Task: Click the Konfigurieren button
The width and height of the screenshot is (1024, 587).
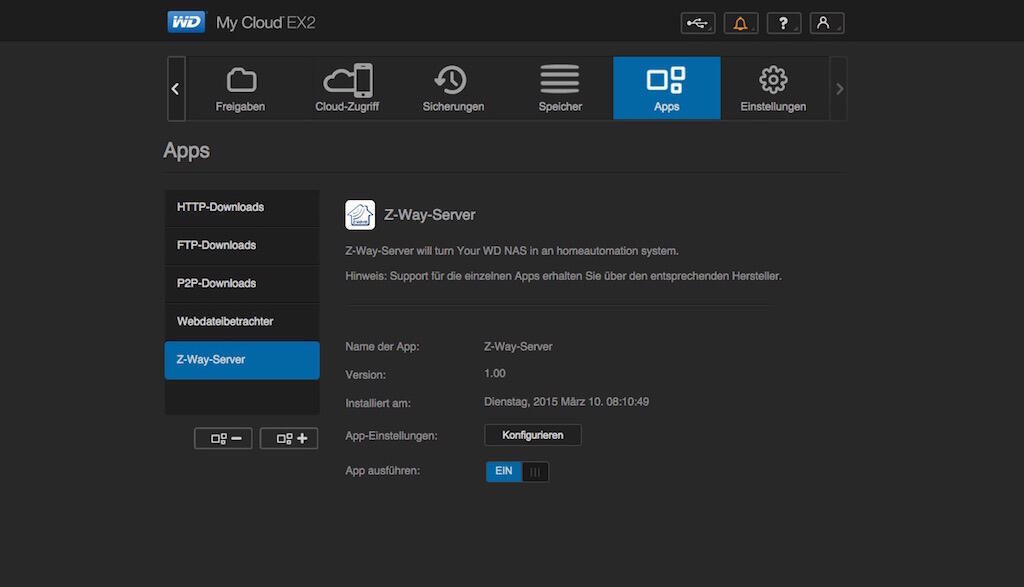Action: [x=533, y=435]
